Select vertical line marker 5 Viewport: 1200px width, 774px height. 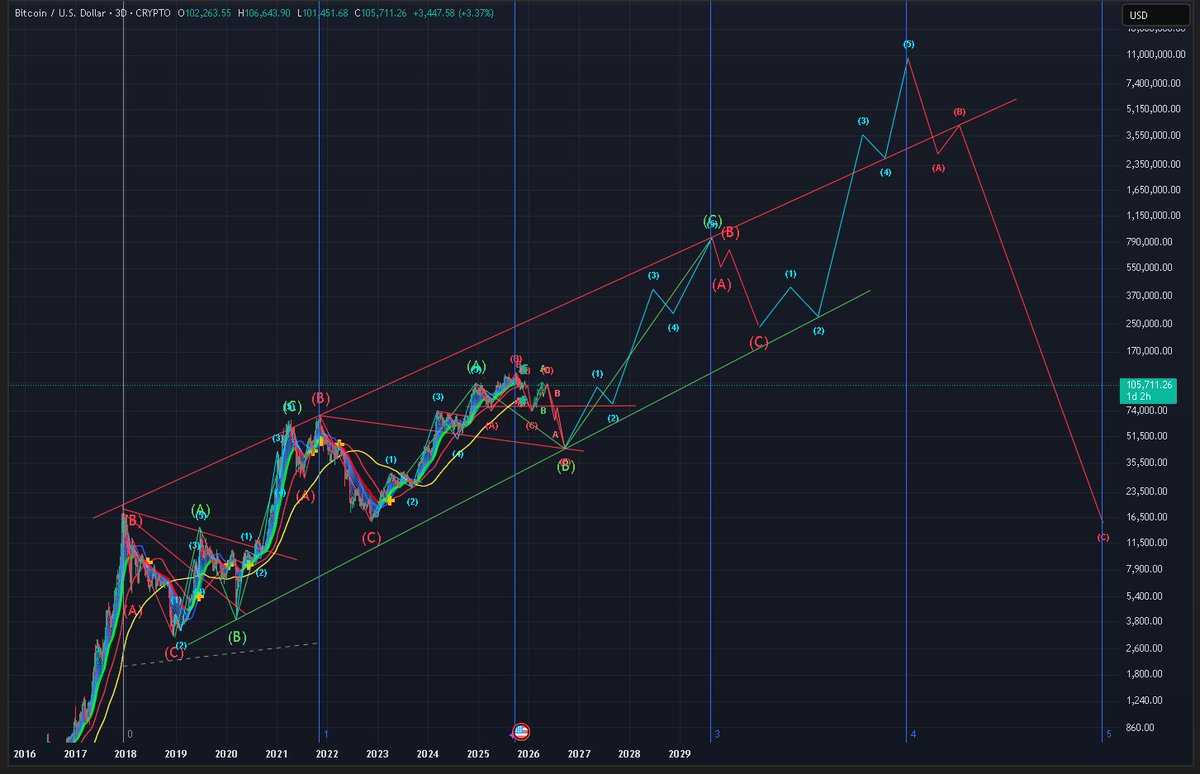point(1108,734)
